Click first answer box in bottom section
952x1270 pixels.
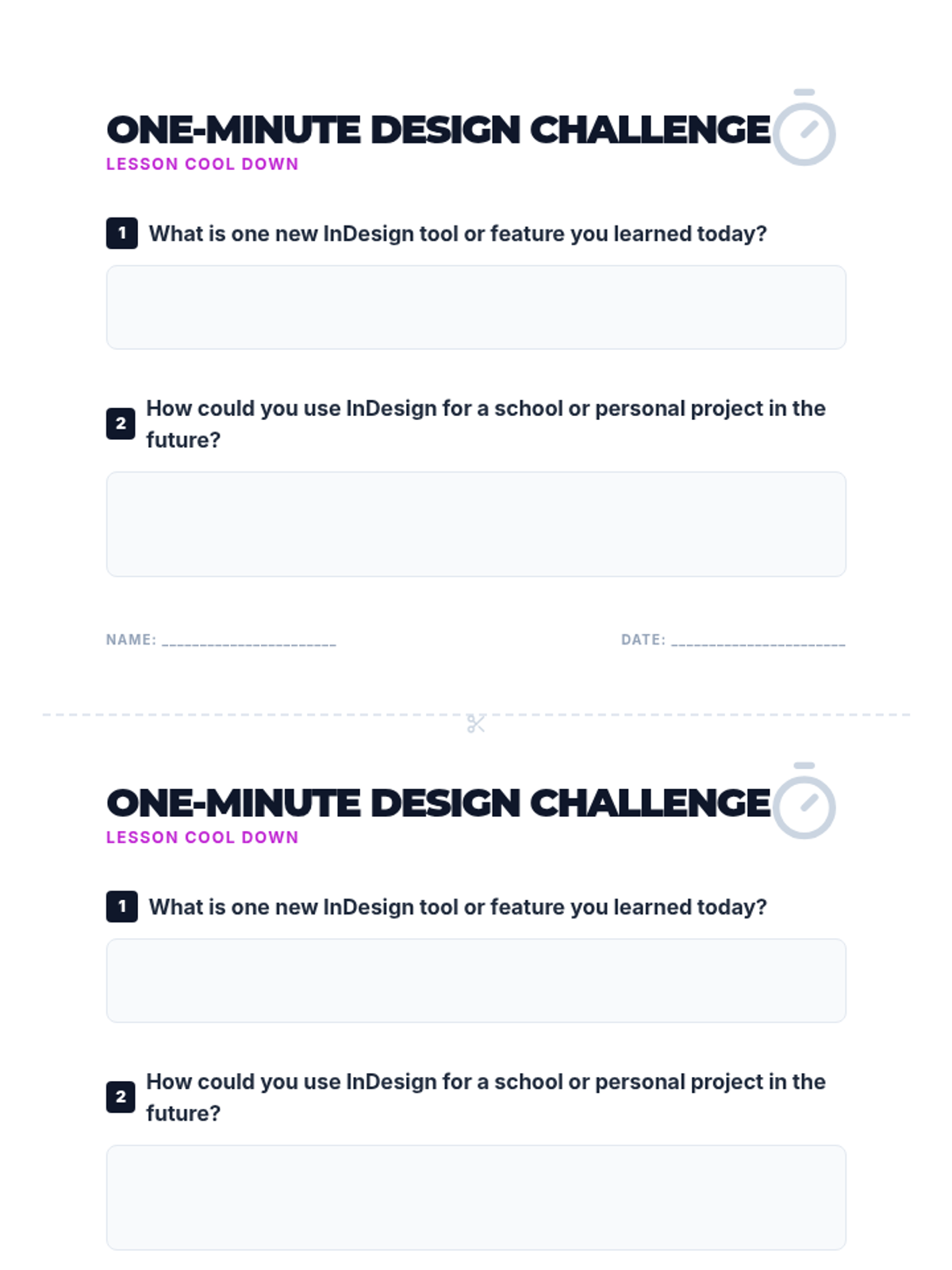[x=476, y=980]
